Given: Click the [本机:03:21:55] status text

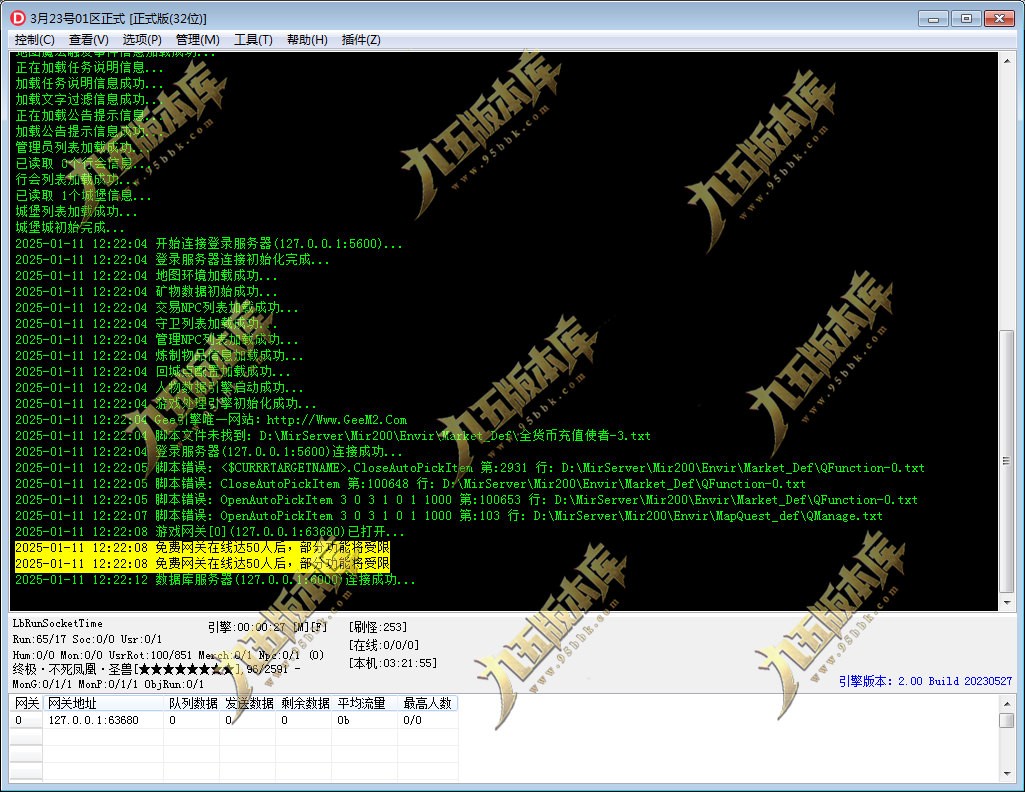Looking at the screenshot, I should (x=393, y=663).
